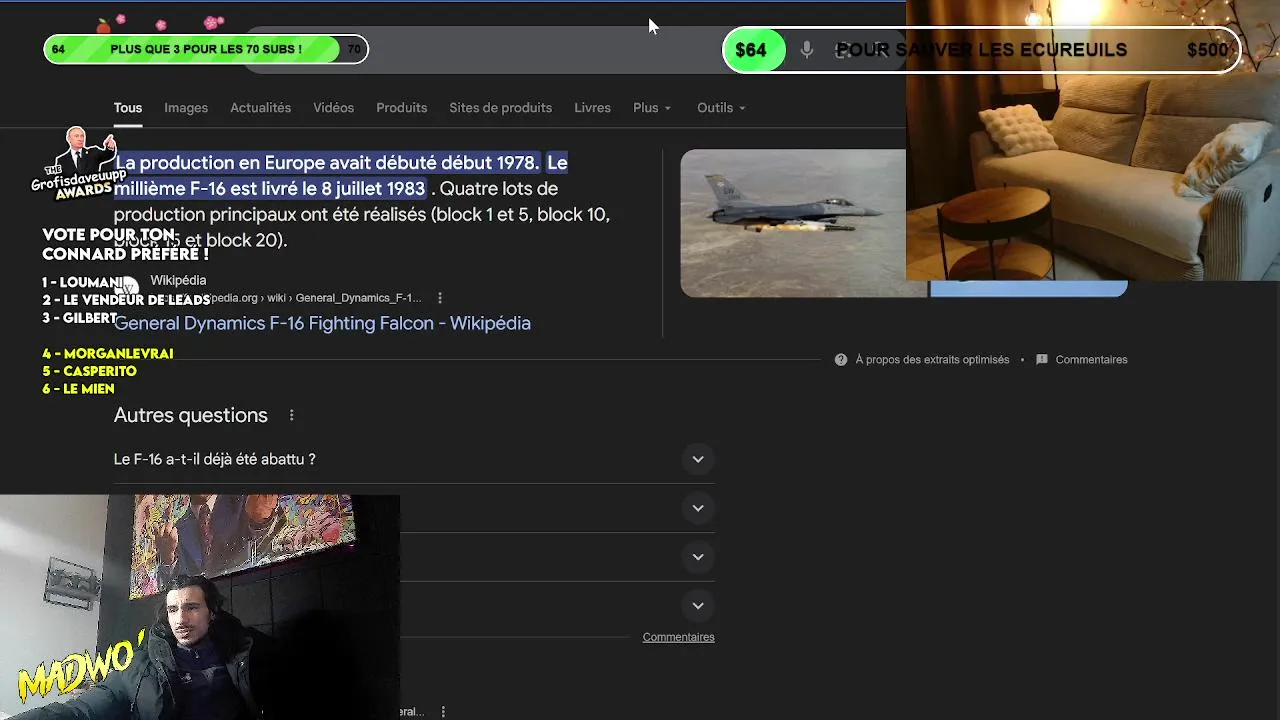Click Commentaires beside extraits optimisés

click(1091, 360)
